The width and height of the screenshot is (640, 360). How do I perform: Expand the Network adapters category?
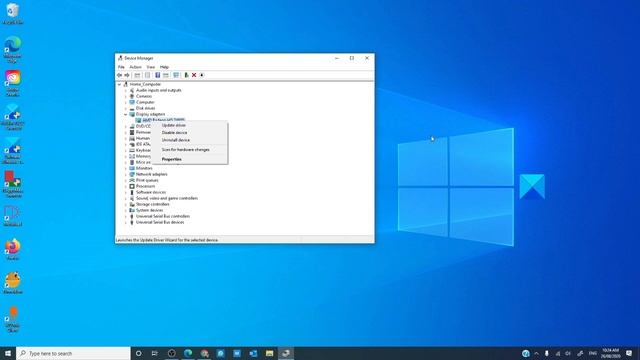(x=126, y=174)
